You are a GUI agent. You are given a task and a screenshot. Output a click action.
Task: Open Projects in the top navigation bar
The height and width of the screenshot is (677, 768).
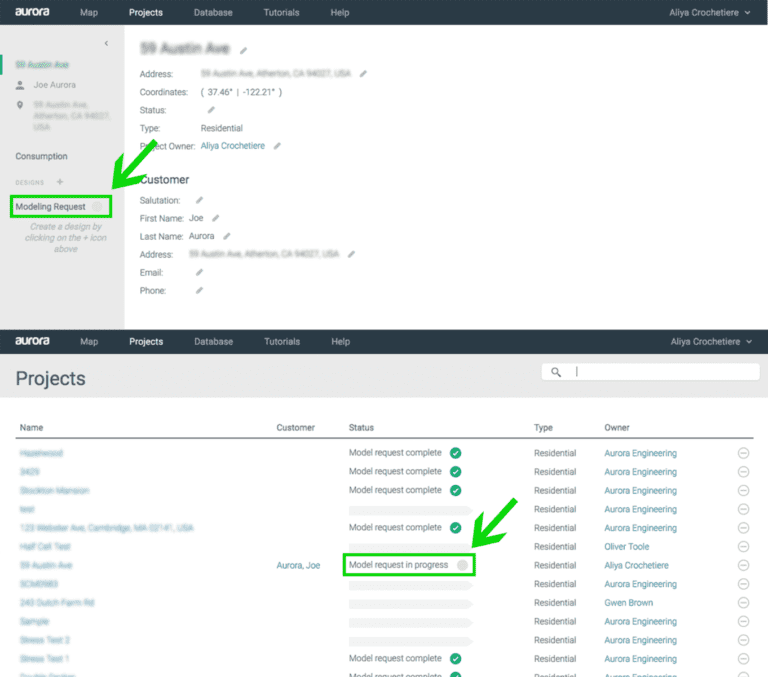point(145,13)
